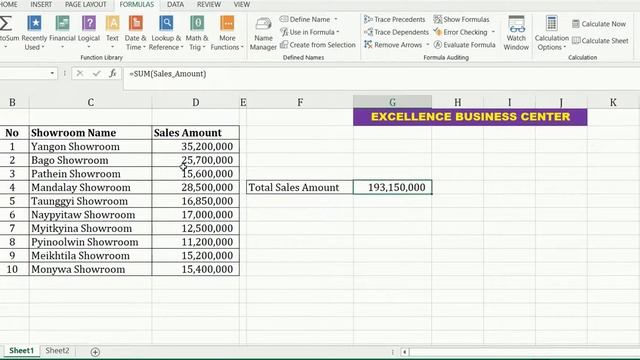Click the EXCELLENCE BUSINESS CENTER banner cell
Viewport: 640px width, 360px height.
(470, 117)
